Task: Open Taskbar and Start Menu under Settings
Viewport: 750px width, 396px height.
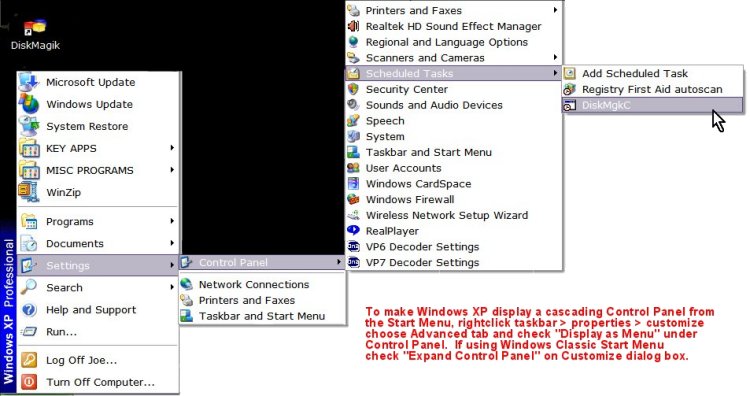Action: coord(262,316)
